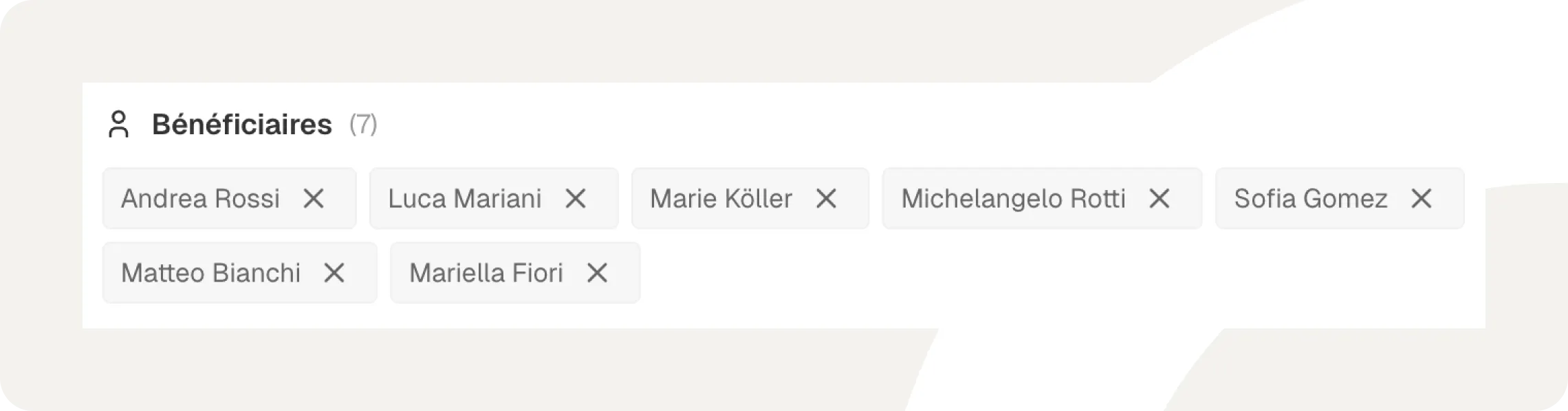
Task: Select the Andrea Rossi name label
Action: click(x=200, y=199)
